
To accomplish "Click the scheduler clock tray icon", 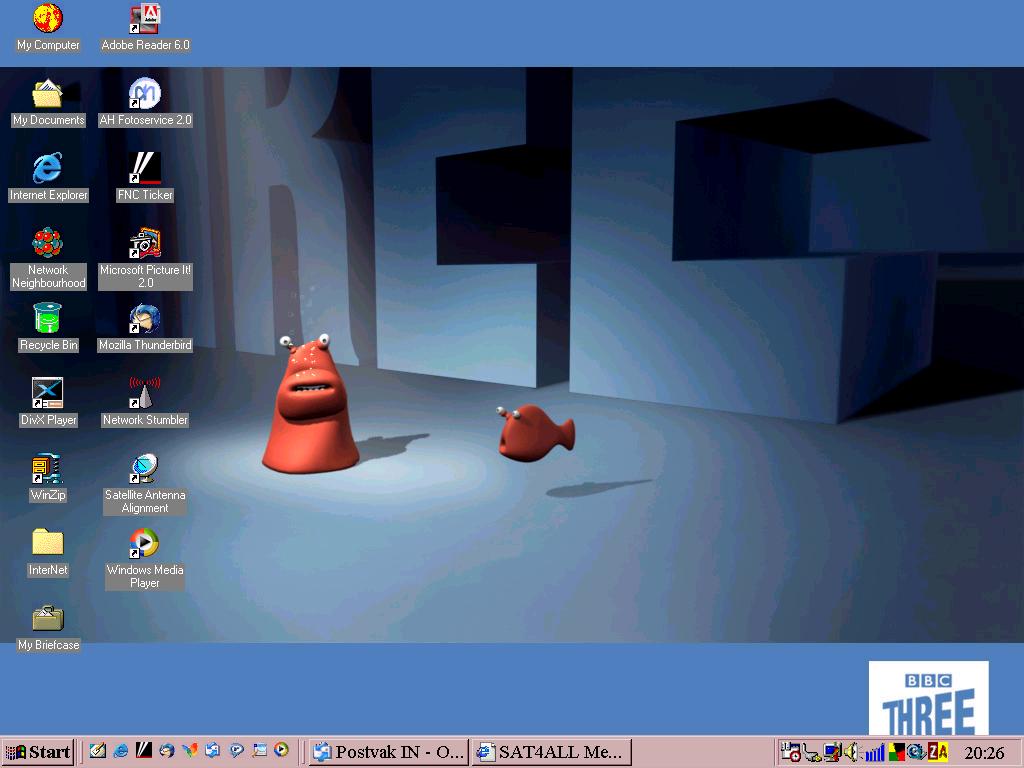I will (791, 753).
